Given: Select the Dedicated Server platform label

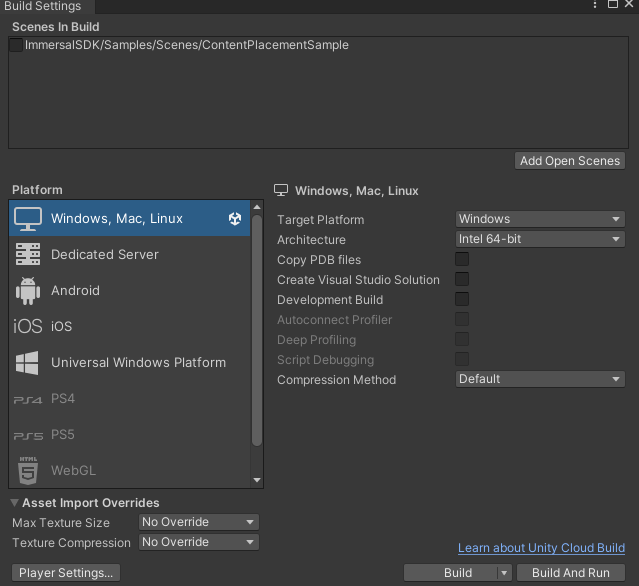Looking at the screenshot, I should 105,255.
